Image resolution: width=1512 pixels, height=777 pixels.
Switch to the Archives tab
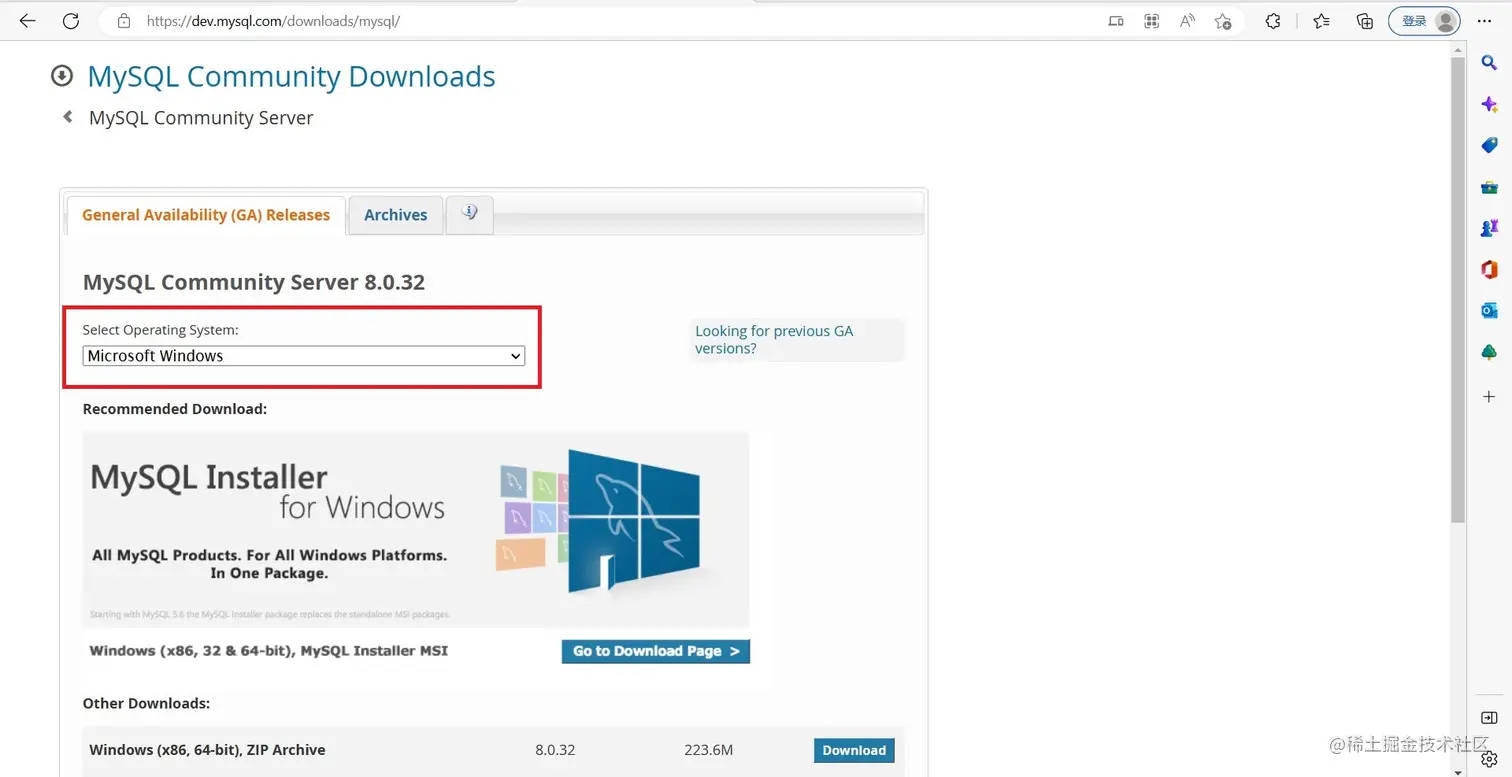[396, 215]
